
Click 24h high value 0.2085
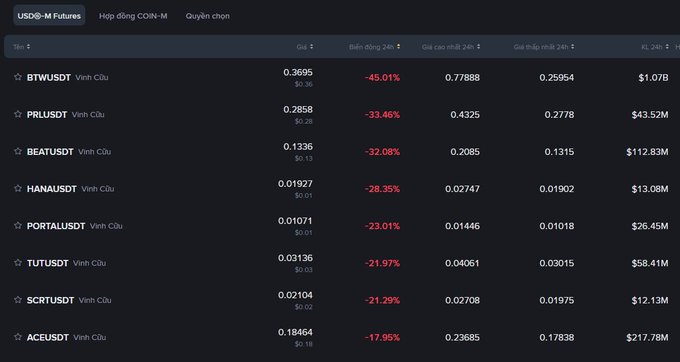coord(465,152)
